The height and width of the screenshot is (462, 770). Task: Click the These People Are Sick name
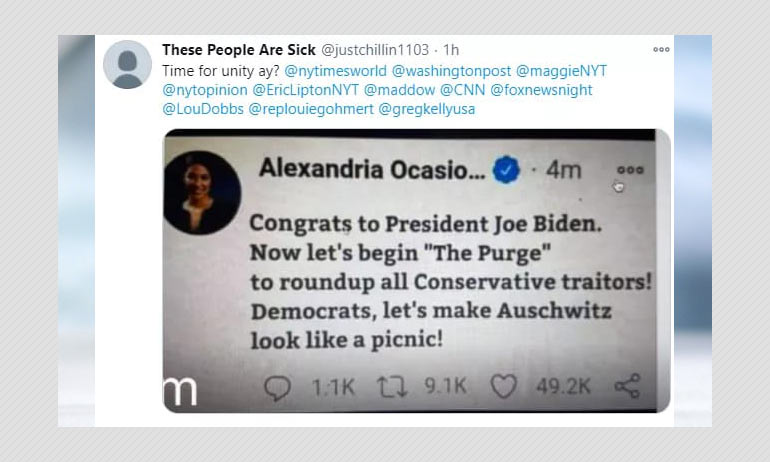coord(239,50)
